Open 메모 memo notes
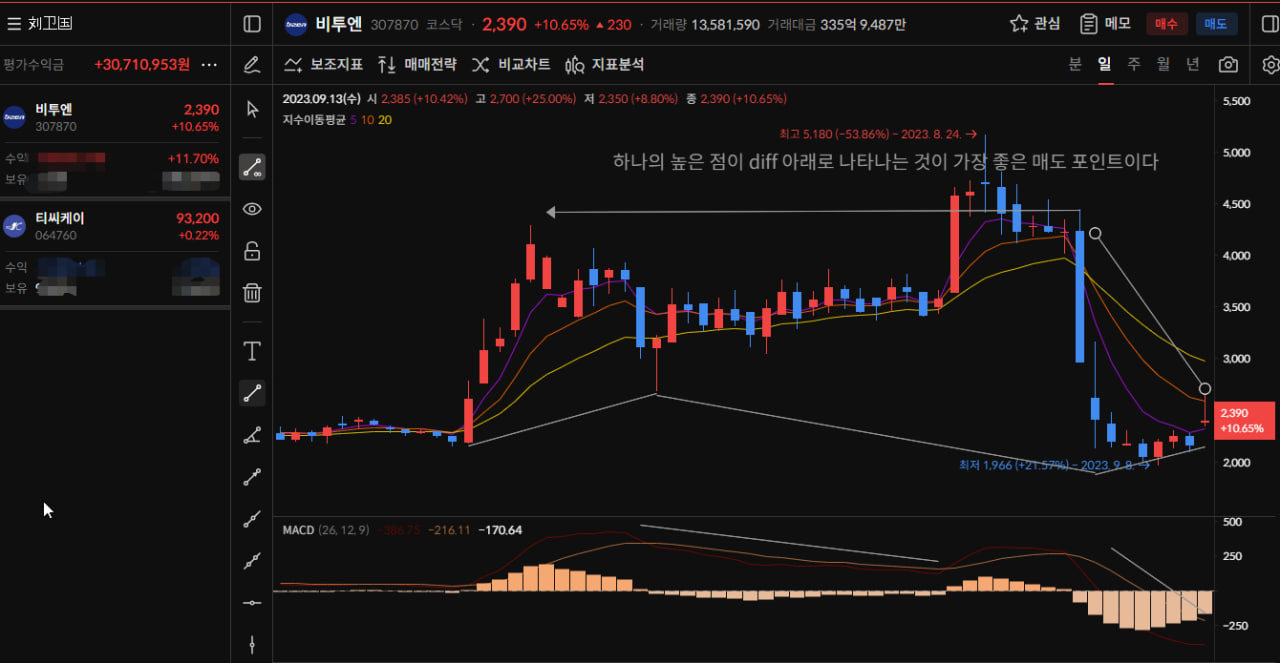Viewport: 1280px width, 663px height. pyautogui.click(x=1104, y=23)
